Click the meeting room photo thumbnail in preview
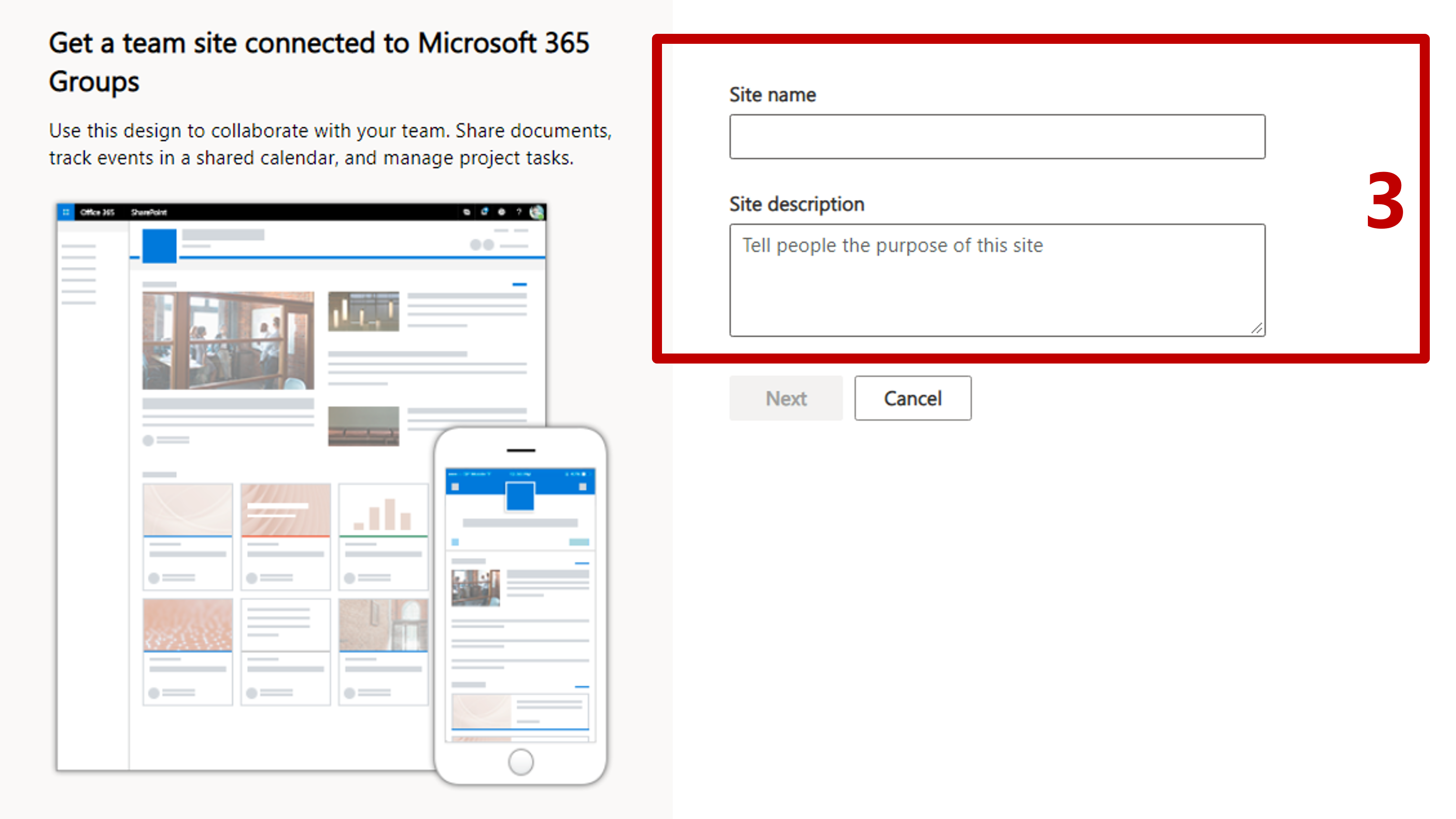The image size is (1456, 819). (x=228, y=340)
